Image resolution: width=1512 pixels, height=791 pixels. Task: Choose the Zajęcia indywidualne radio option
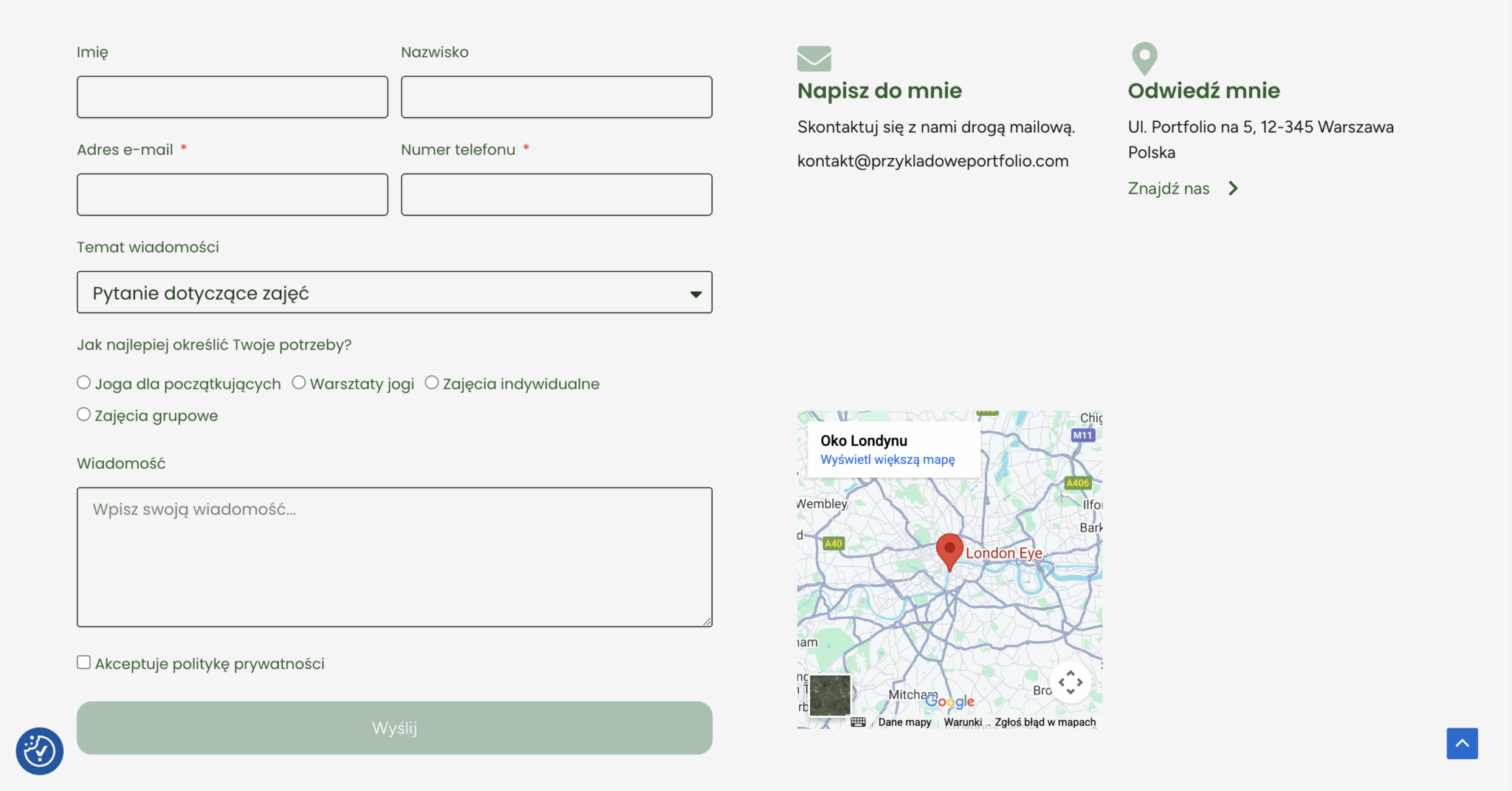tap(432, 383)
